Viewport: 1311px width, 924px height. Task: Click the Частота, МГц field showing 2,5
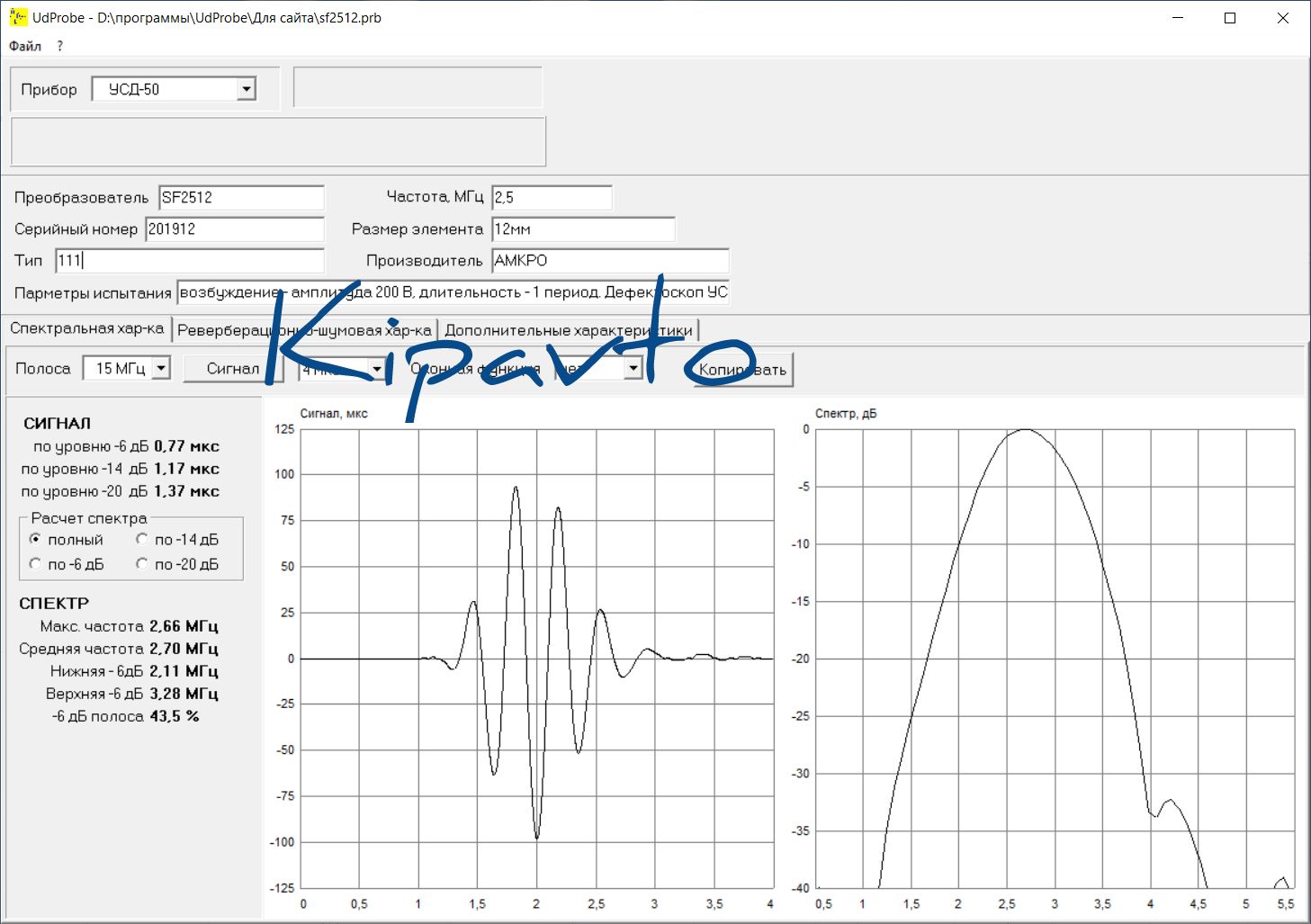tap(552, 198)
